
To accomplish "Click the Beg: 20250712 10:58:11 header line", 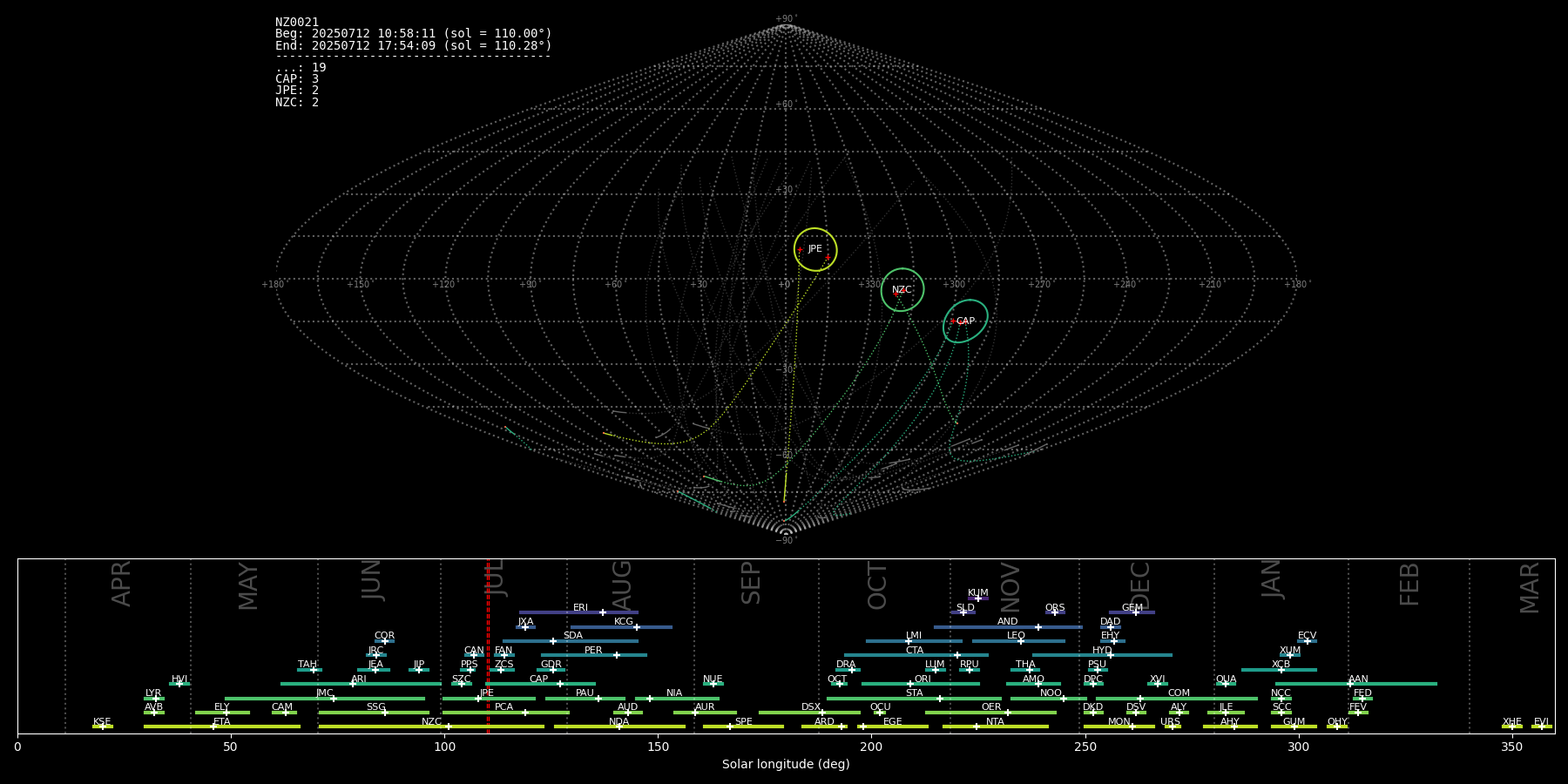I will click(x=414, y=34).
